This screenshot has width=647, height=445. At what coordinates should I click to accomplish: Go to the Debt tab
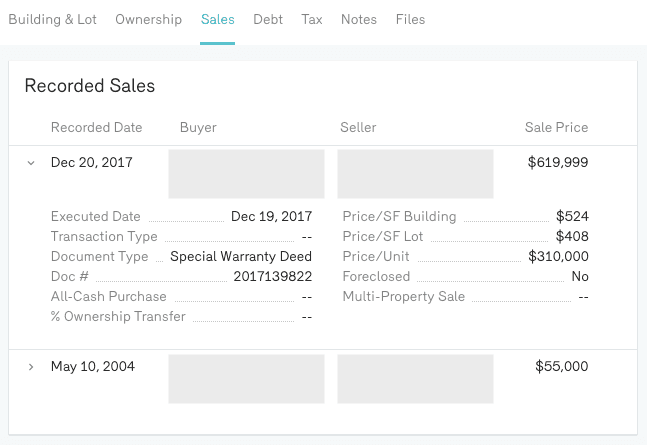268,19
